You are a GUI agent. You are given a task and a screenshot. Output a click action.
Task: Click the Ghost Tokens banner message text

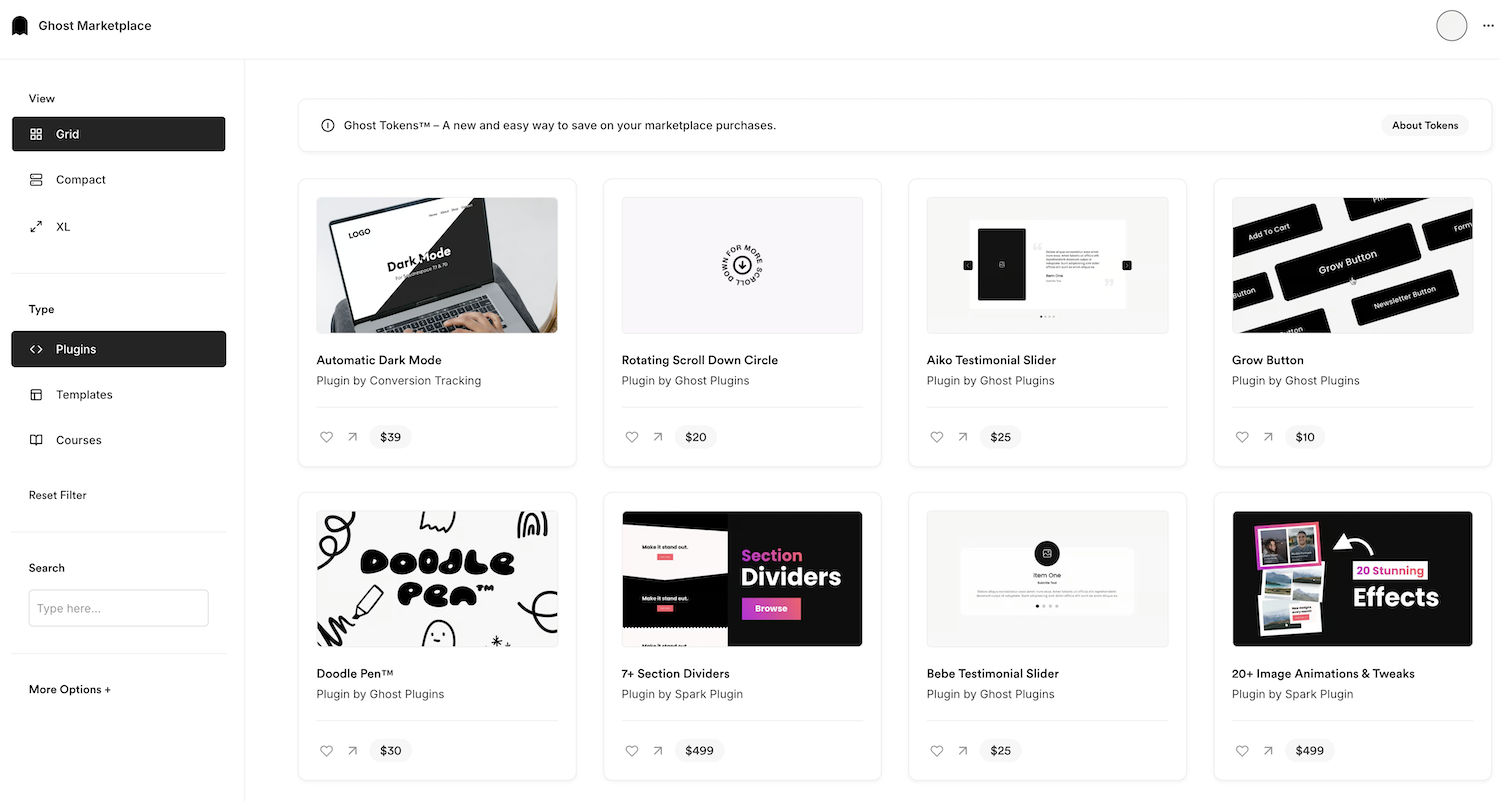(x=560, y=125)
